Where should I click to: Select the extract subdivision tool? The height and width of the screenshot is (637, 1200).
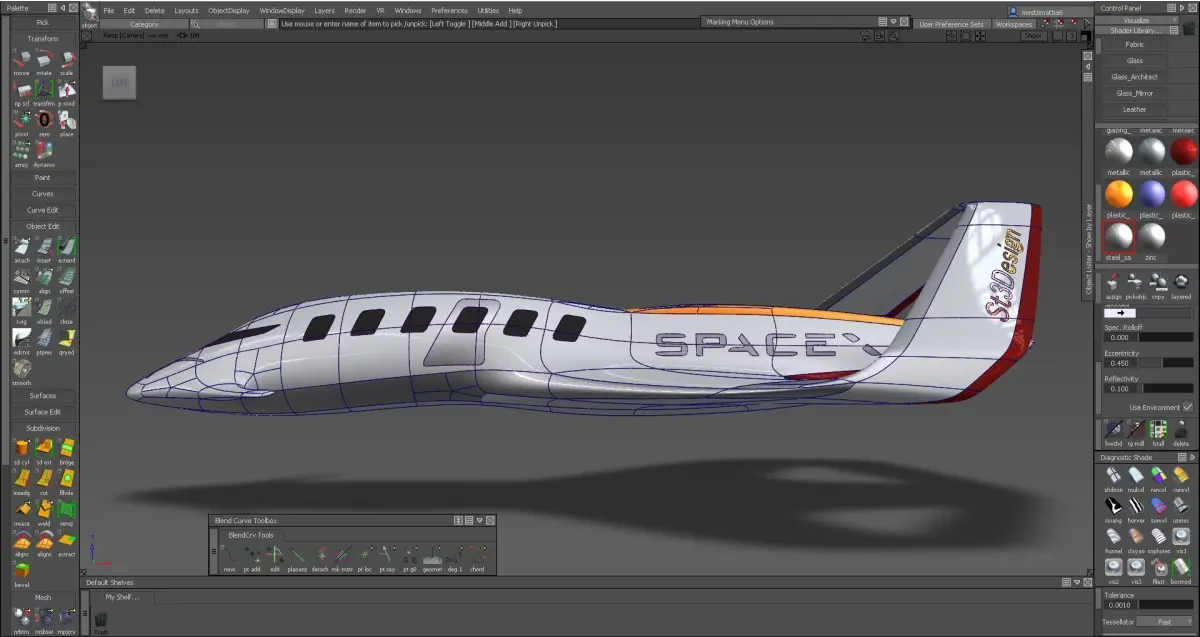coord(66,542)
